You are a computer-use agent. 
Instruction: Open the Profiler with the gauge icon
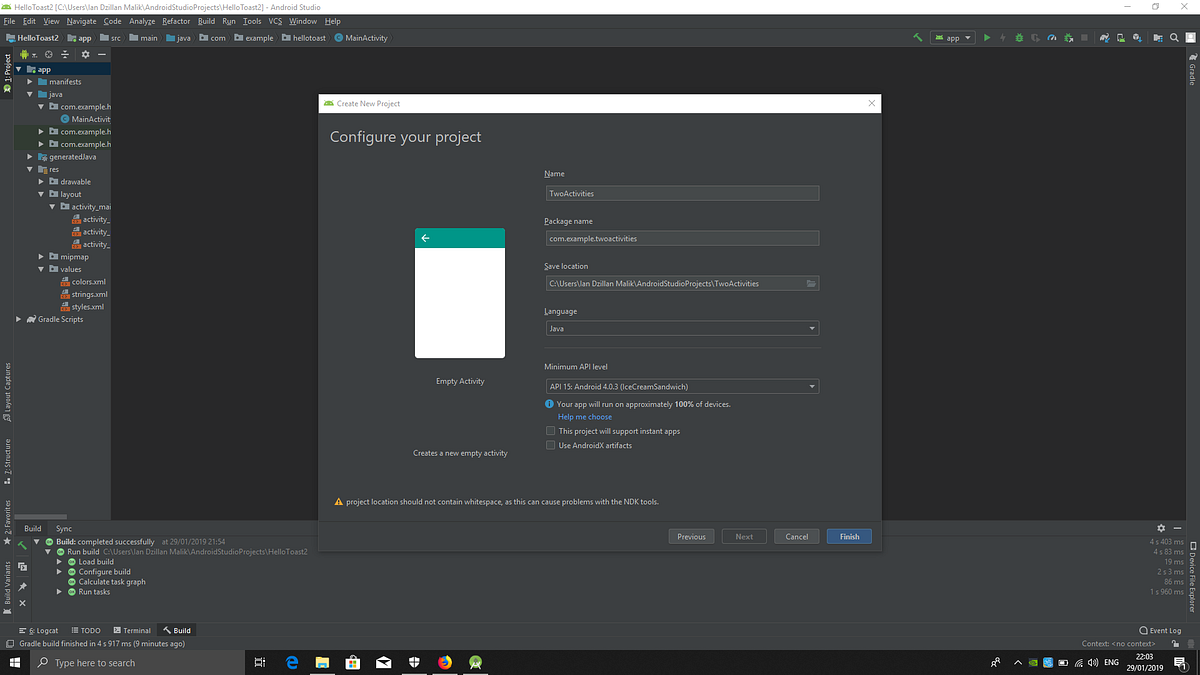pyautogui.click(x=1052, y=37)
